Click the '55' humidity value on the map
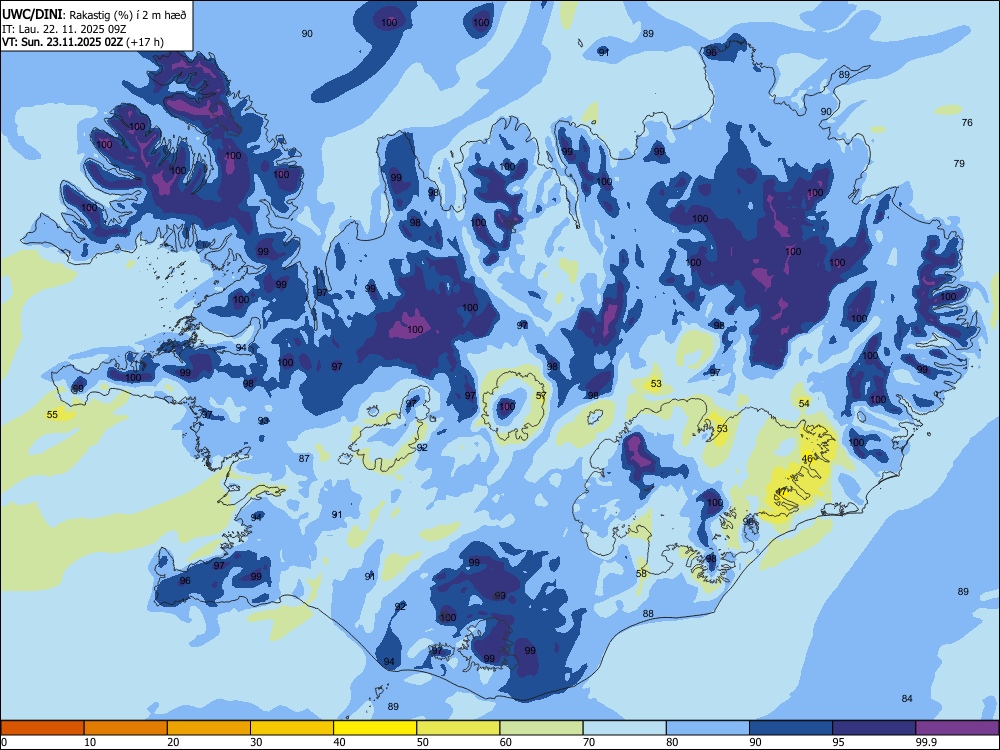1000x750 pixels. [52, 415]
